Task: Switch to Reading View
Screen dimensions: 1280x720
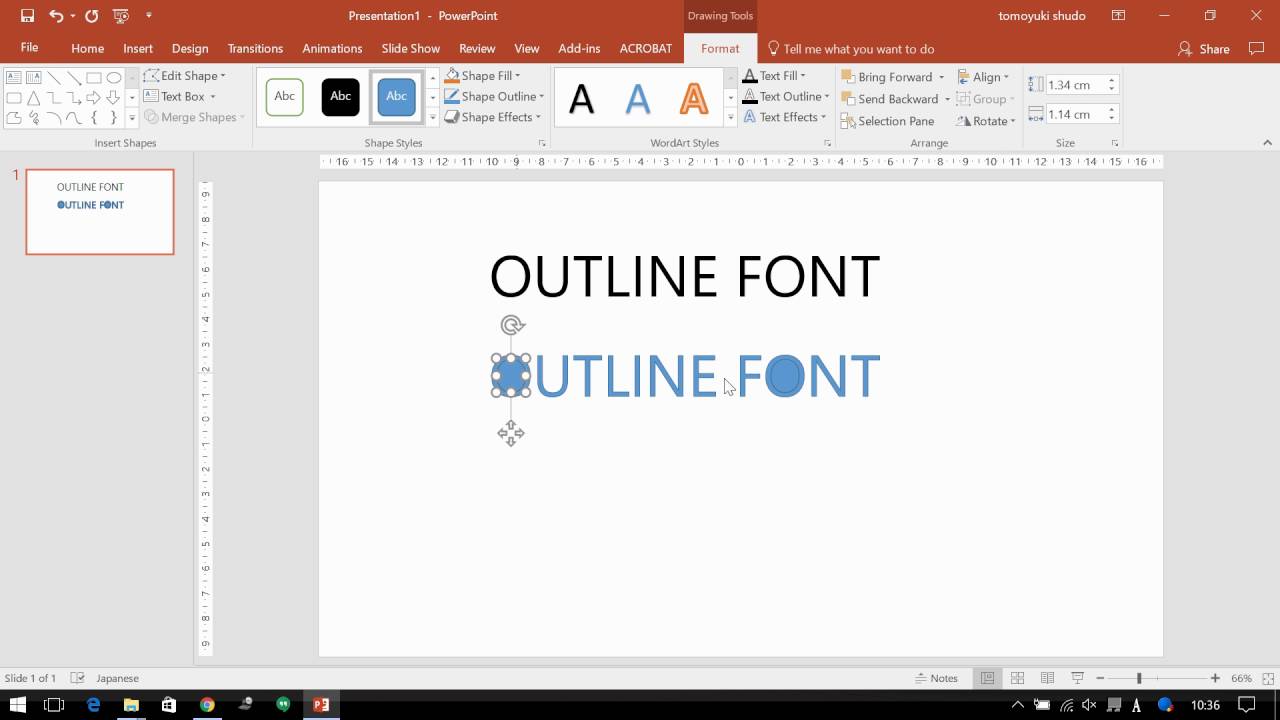Action: (x=1047, y=678)
